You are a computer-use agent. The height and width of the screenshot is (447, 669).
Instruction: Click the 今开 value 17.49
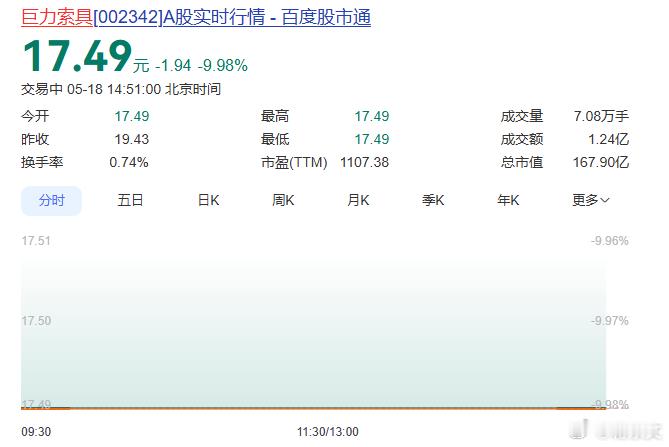tap(131, 116)
